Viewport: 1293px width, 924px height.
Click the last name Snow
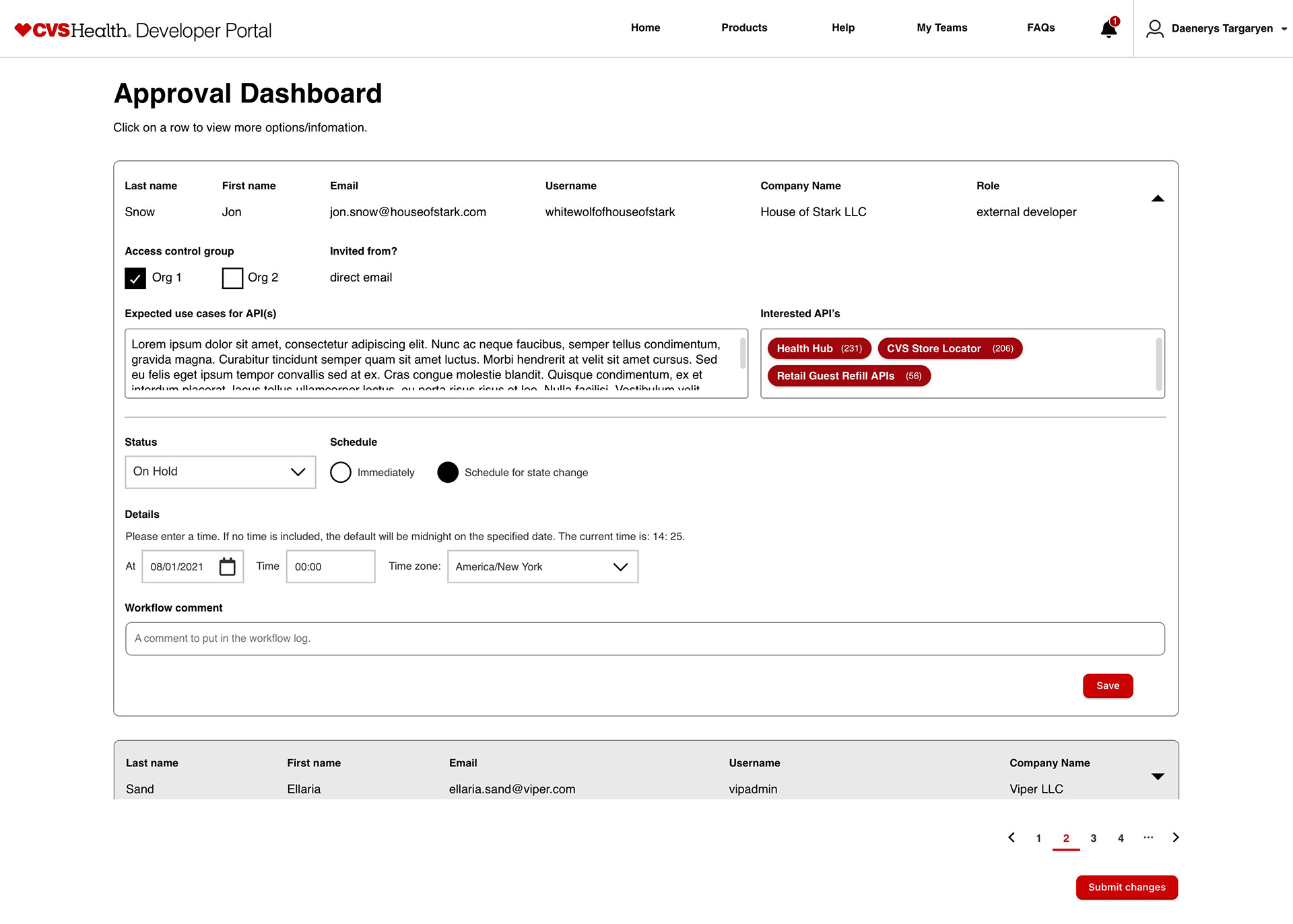[x=139, y=212]
